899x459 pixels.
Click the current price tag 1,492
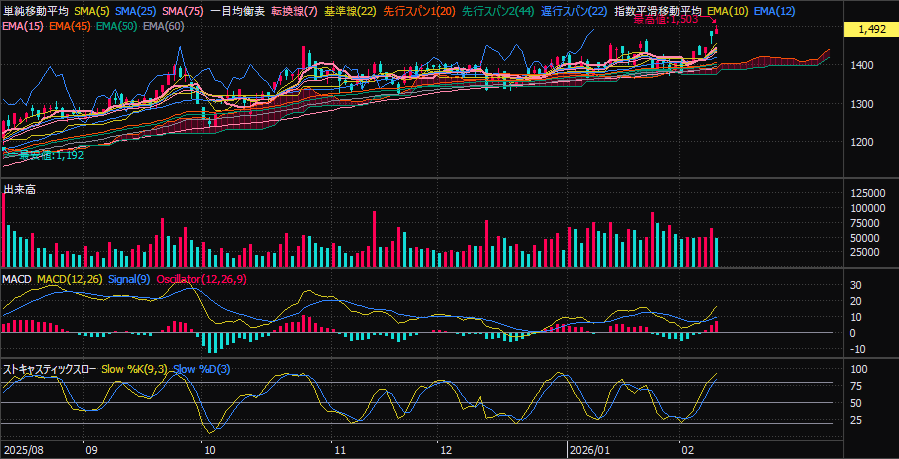872,30
